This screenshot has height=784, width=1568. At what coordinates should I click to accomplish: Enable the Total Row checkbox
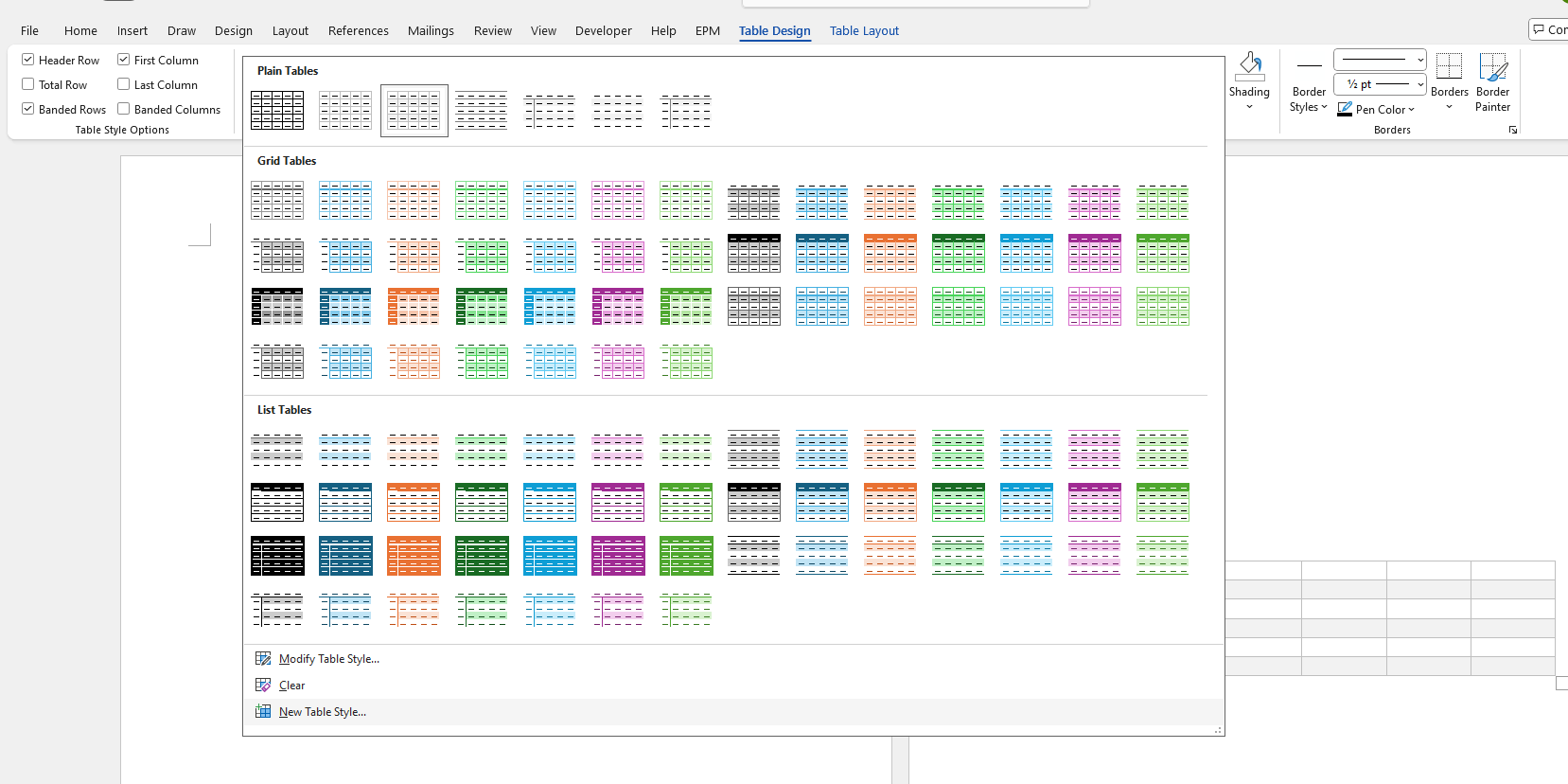(x=28, y=84)
